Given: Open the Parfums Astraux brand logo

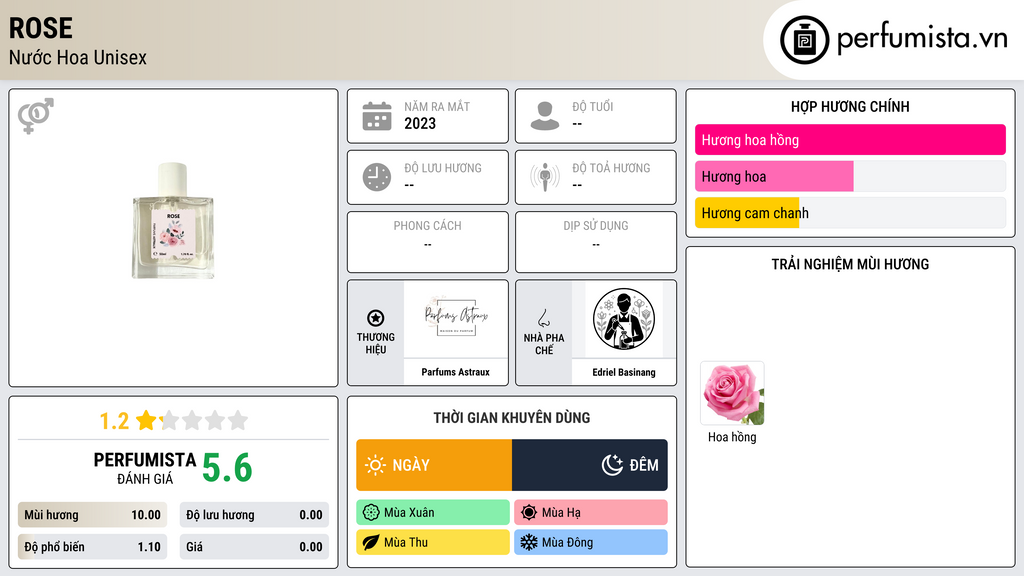Looking at the screenshot, I should click(x=456, y=319).
